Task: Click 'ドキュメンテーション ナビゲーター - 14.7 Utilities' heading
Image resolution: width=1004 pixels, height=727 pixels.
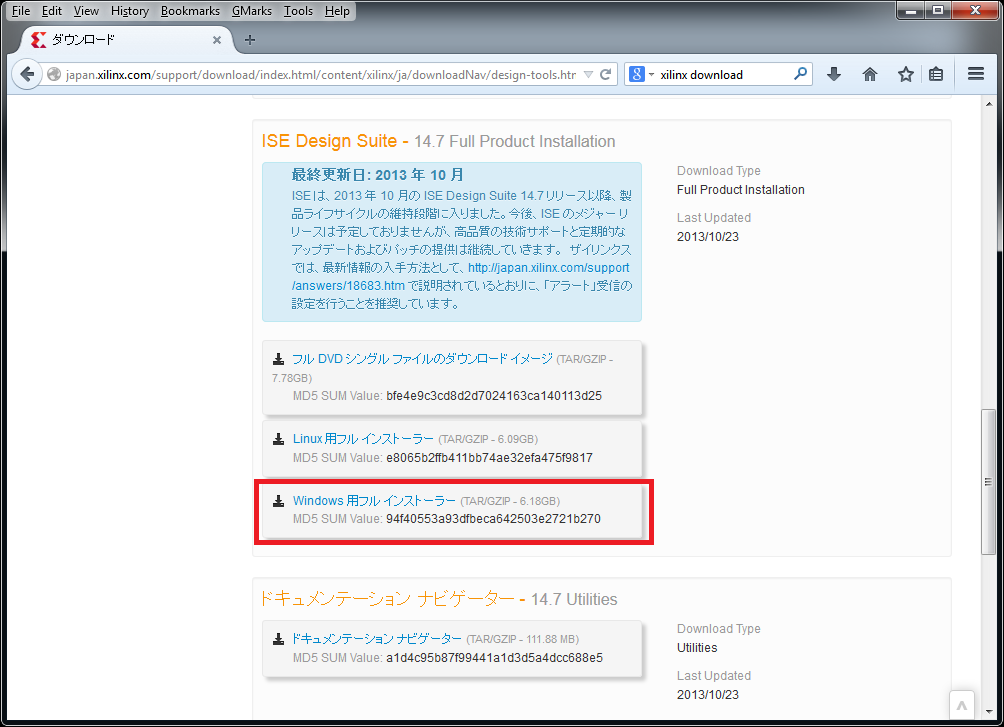Action: point(439,599)
